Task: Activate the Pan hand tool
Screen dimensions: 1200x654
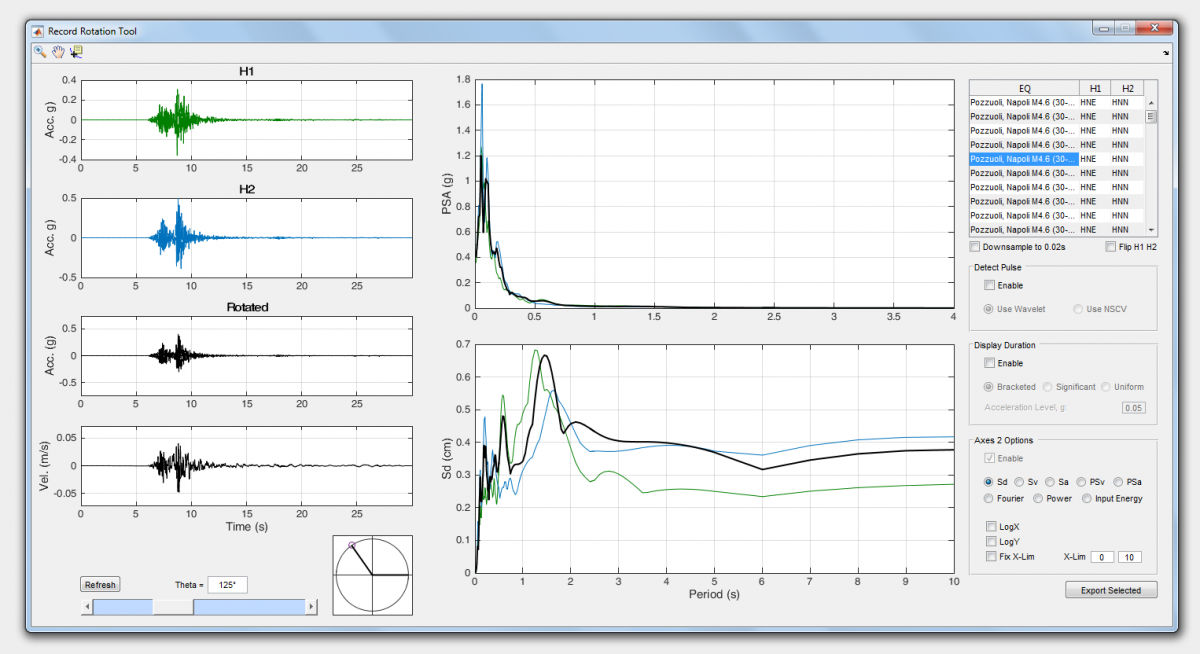Action: (x=58, y=52)
